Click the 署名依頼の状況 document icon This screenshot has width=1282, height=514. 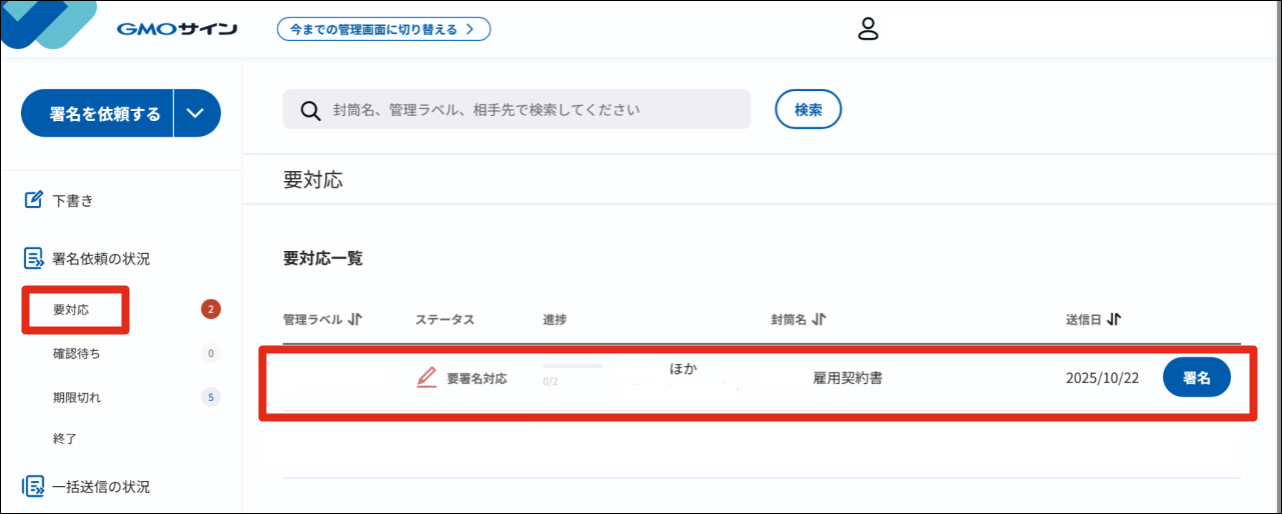point(34,259)
